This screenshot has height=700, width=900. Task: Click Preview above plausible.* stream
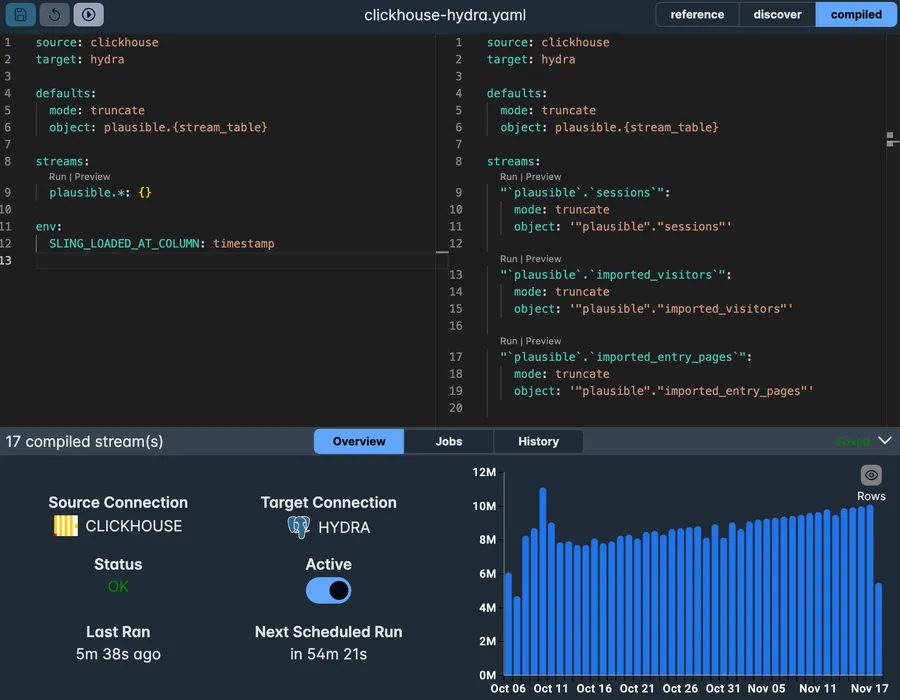coord(92,177)
